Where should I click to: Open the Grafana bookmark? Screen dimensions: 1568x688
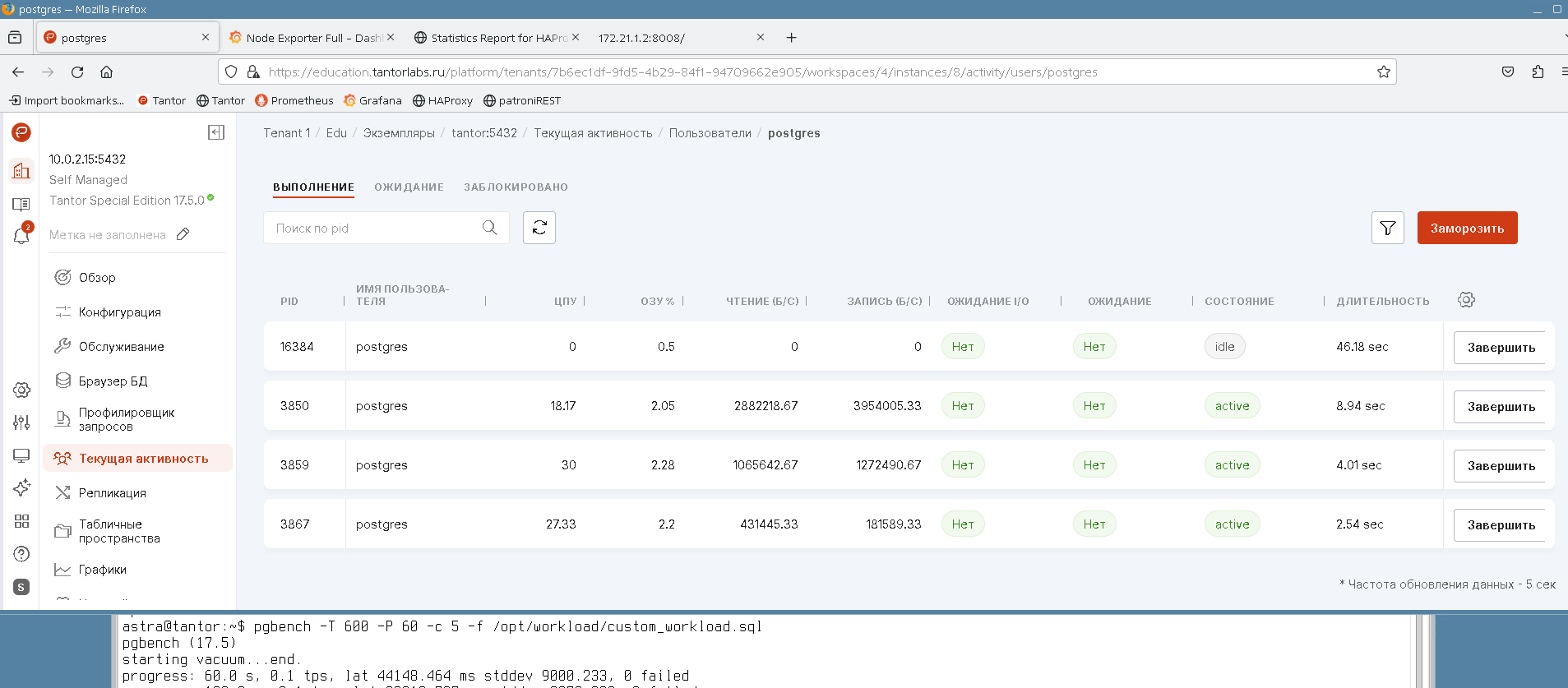[x=372, y=100]
